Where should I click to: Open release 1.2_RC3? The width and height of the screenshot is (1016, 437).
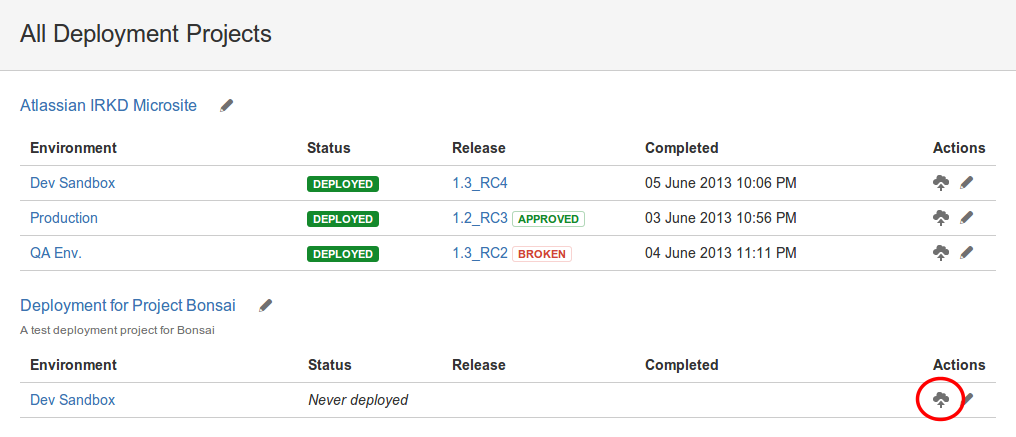click(479, 218)
